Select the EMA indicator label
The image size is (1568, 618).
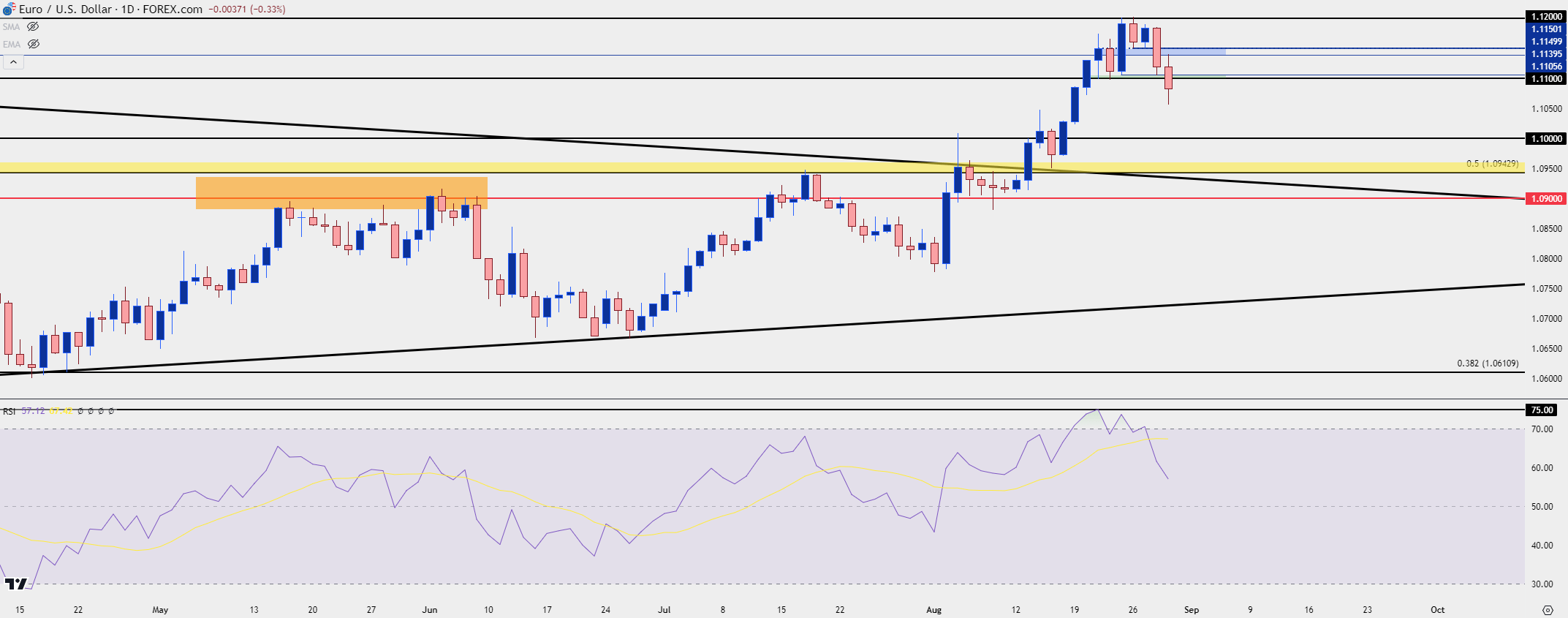[x=11, y=45]
